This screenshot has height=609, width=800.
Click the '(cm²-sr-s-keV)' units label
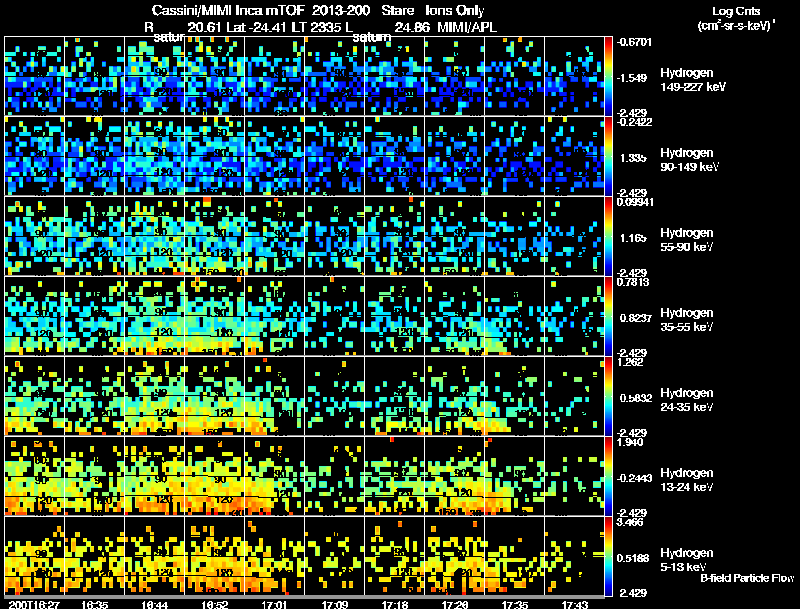(x=735, y=25)
